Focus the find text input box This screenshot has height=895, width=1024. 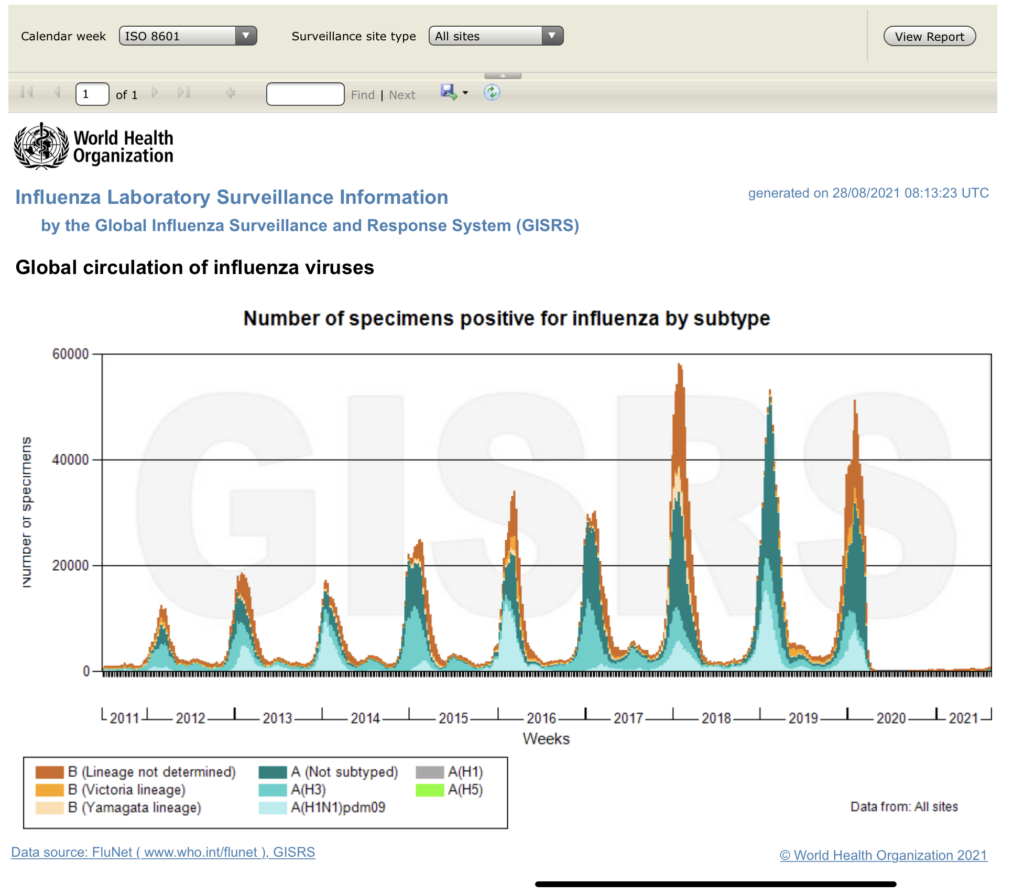[x=305, y=94]
